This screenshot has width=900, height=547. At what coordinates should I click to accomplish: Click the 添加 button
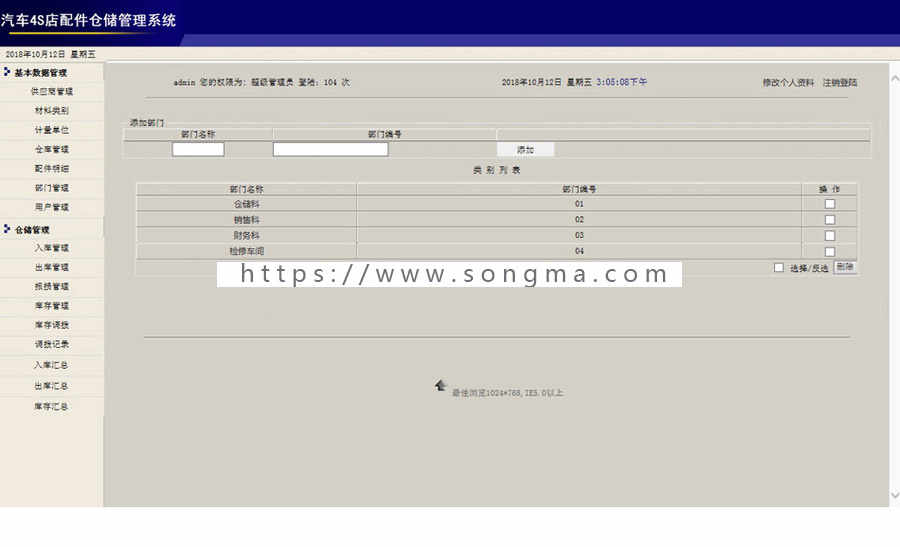point(526,149)
